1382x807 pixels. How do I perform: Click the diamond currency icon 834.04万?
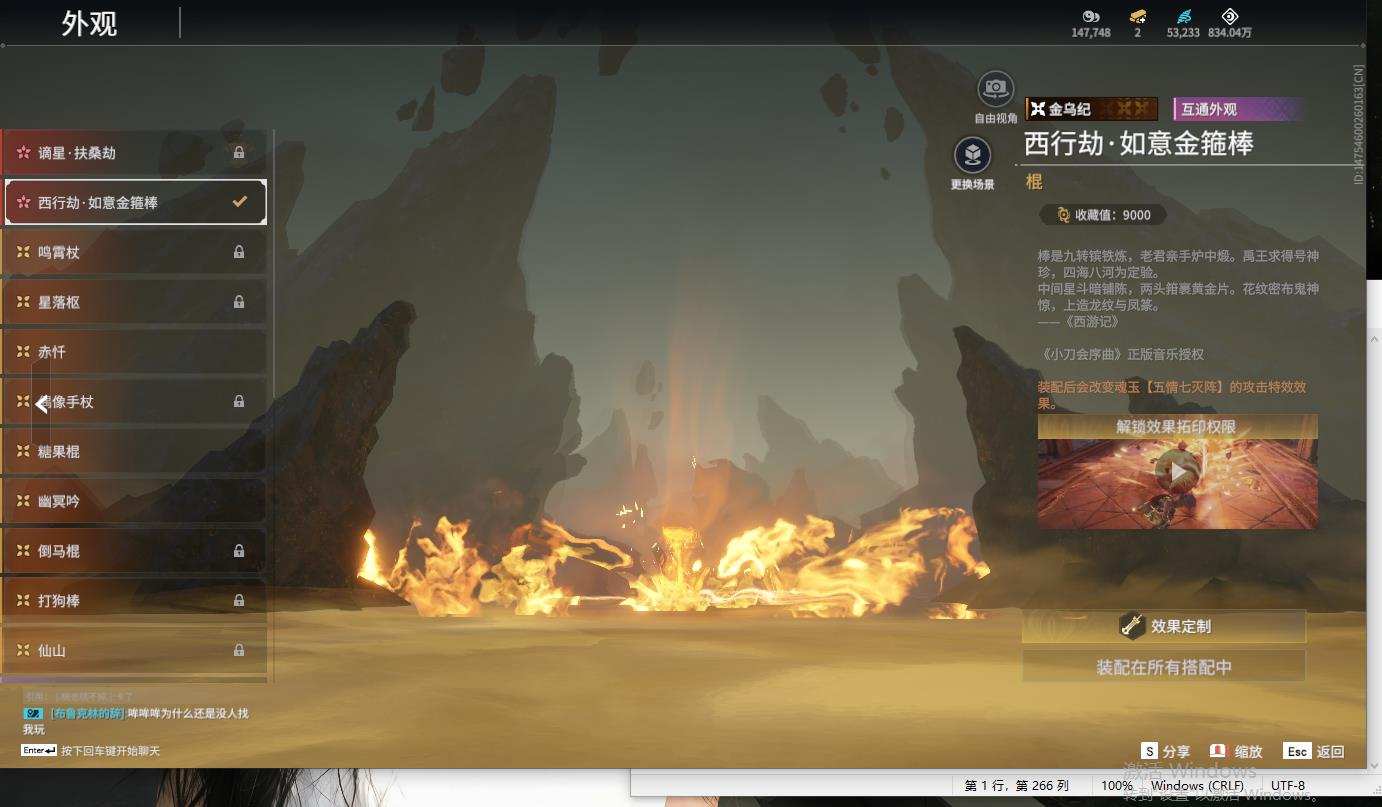(x=1230, y=17)
